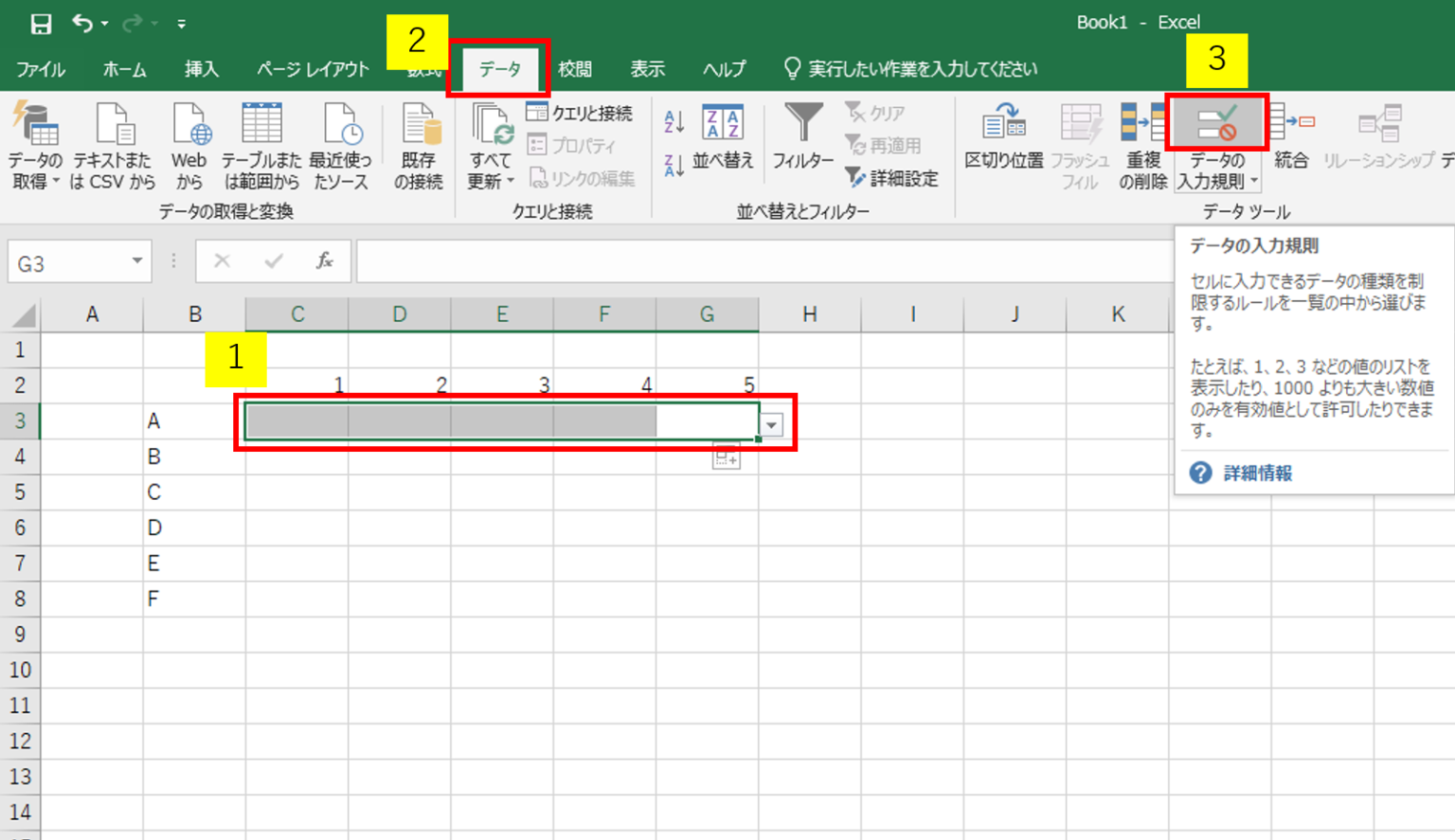Click the Save icon in title bar
This screenshot has width=1455, height=840.
pyautogui.click(x=41, y=23)
